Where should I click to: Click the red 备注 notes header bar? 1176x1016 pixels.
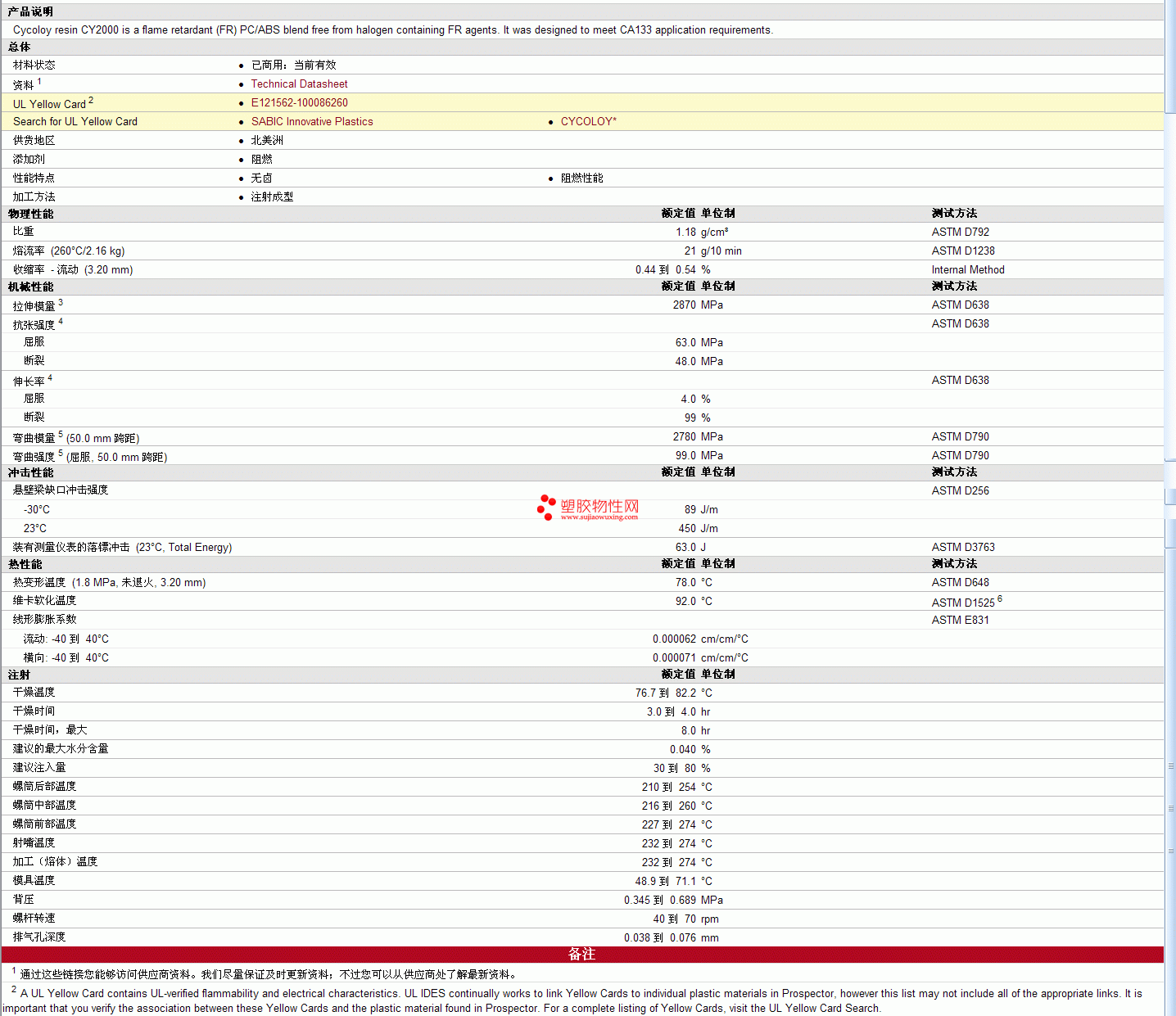pos(582,955)
